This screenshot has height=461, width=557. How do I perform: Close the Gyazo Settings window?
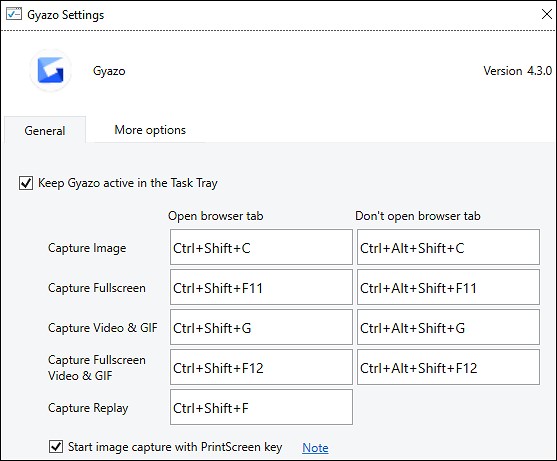[x=547, y=14]
